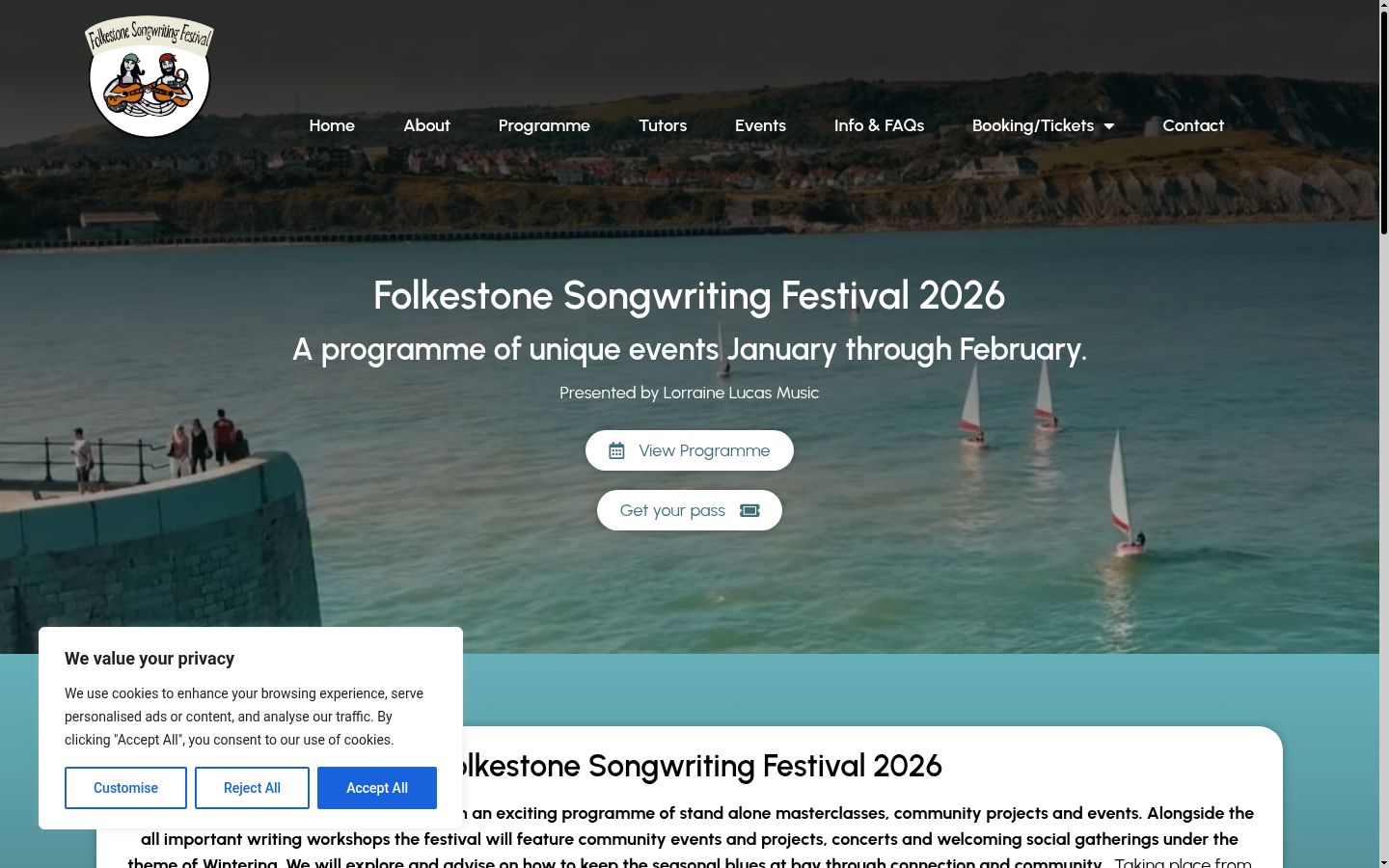Click the scrollbar down arrow

click(1384, 861)
